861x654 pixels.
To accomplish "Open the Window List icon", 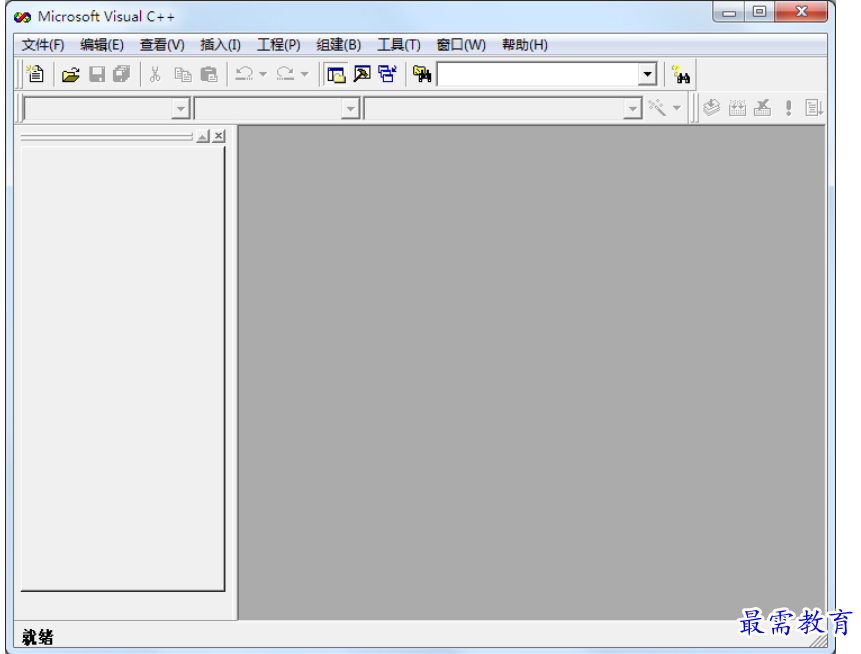I will click(x=388, y=74).
